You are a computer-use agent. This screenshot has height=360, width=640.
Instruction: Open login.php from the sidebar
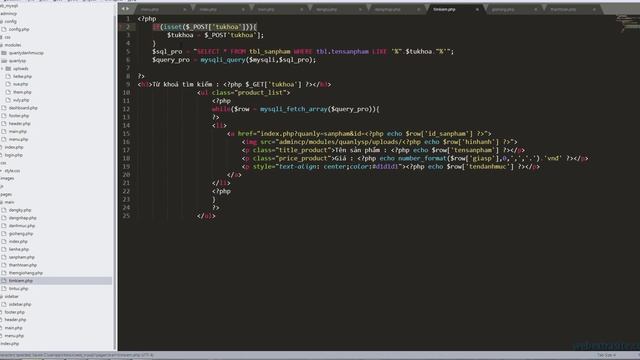point(14,155)
